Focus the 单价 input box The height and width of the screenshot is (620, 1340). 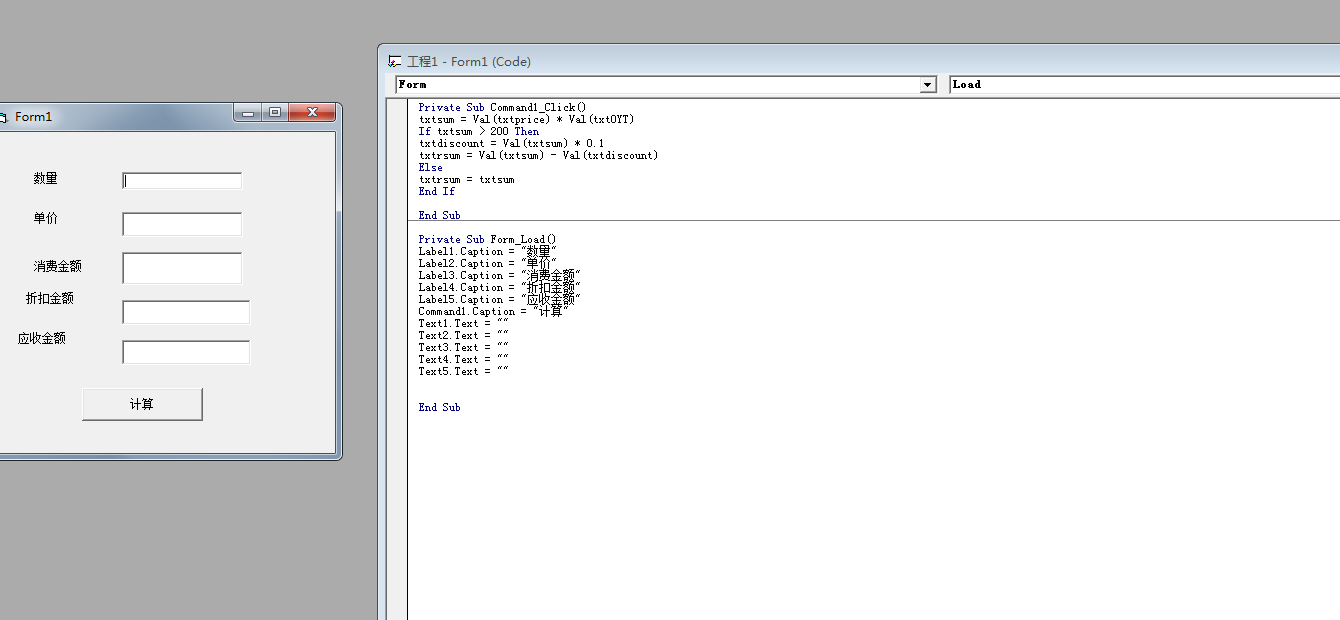(182, 224)
